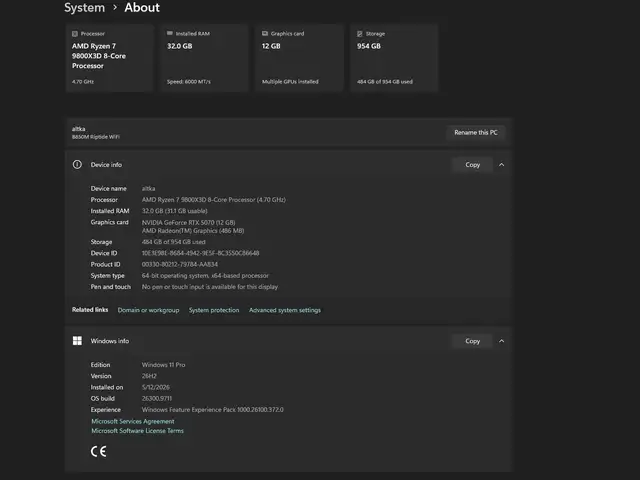This screenshot has height=480, width=640.
Task: Collapse the Device info section chevron
Action: [502, 165]
